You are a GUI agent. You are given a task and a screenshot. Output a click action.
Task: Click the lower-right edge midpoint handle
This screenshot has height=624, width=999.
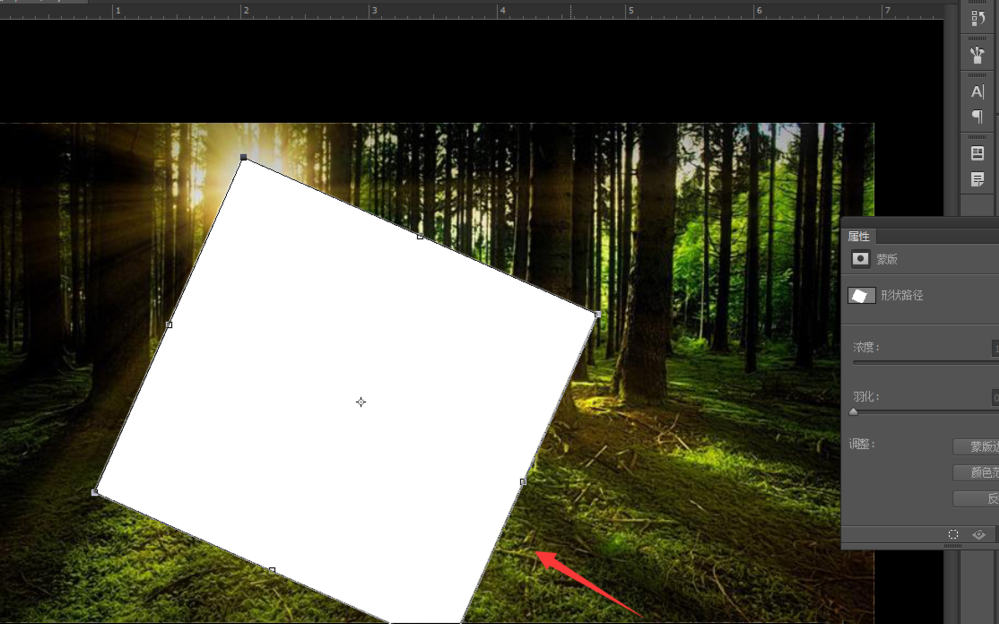pyautogui.click(x=523, y=482)
